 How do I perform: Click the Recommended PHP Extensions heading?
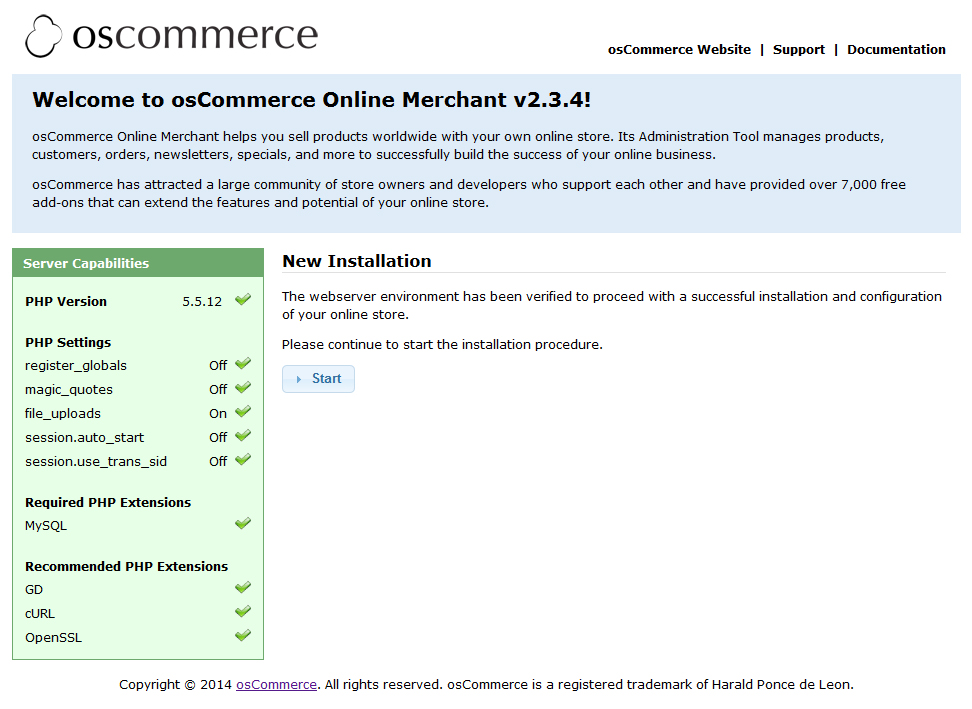pos(126,566)
